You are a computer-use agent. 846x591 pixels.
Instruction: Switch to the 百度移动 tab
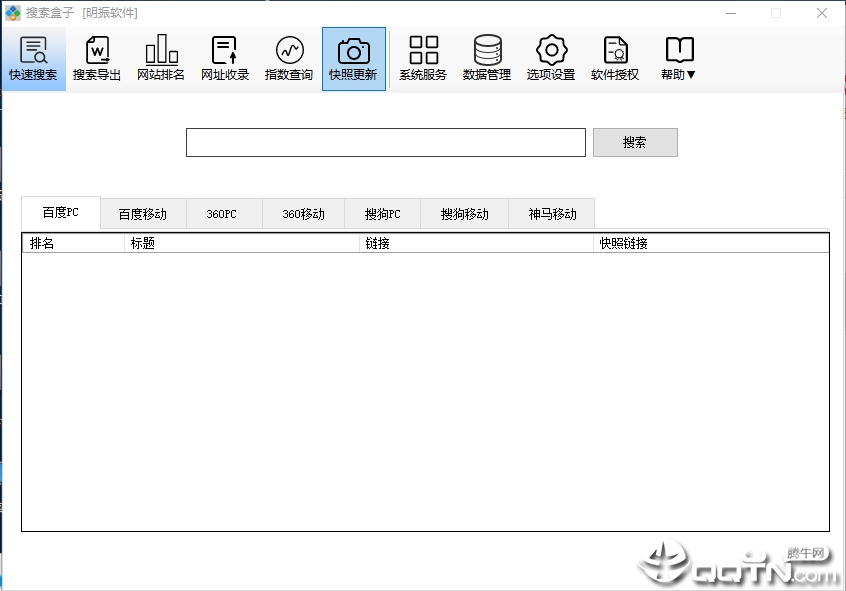click(x=143, y=214)
